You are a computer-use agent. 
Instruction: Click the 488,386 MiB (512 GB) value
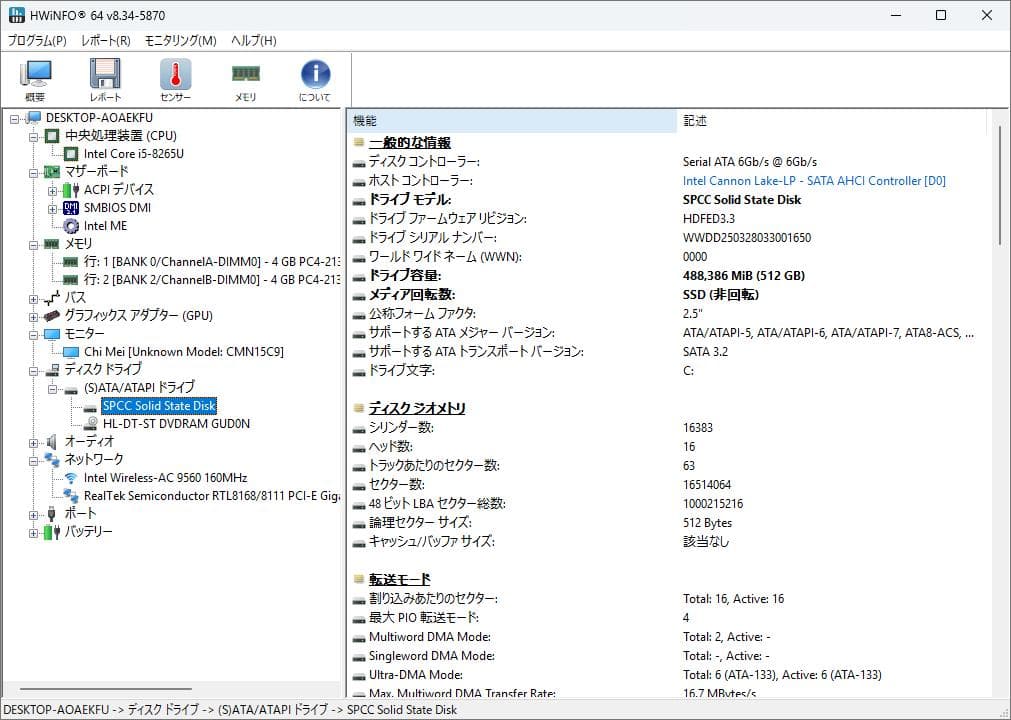[743, 275]
